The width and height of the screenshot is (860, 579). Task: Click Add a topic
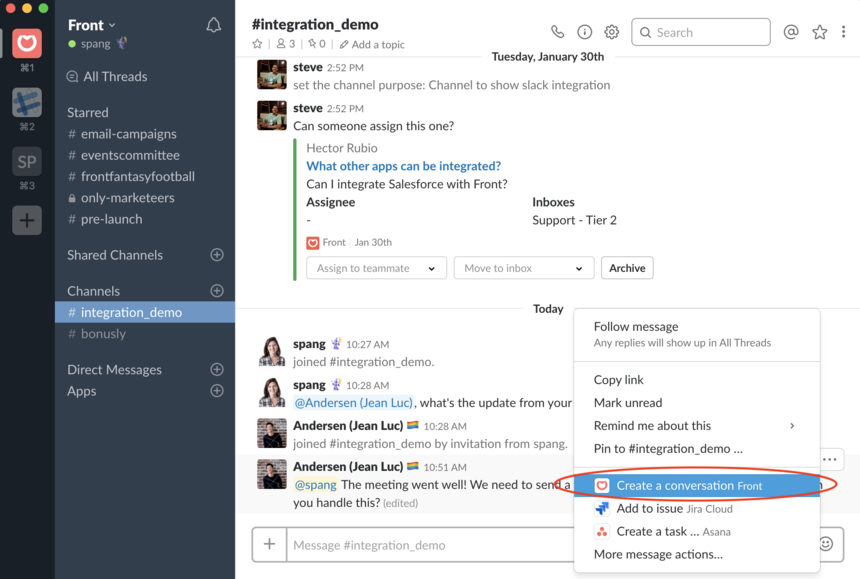[x=372, y=44]
